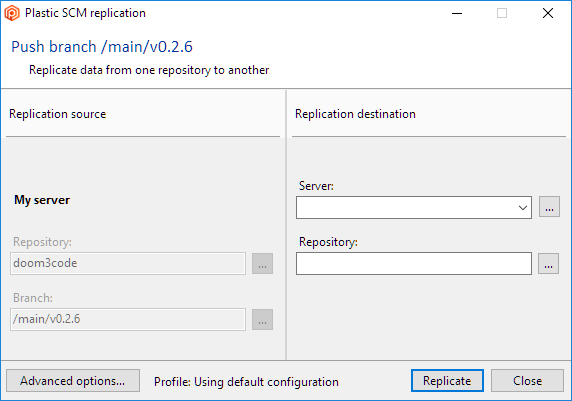The height and width of the screenshot is (401, 572).
Task: Click the Replication source heading
Action: (x=58, y=114)
